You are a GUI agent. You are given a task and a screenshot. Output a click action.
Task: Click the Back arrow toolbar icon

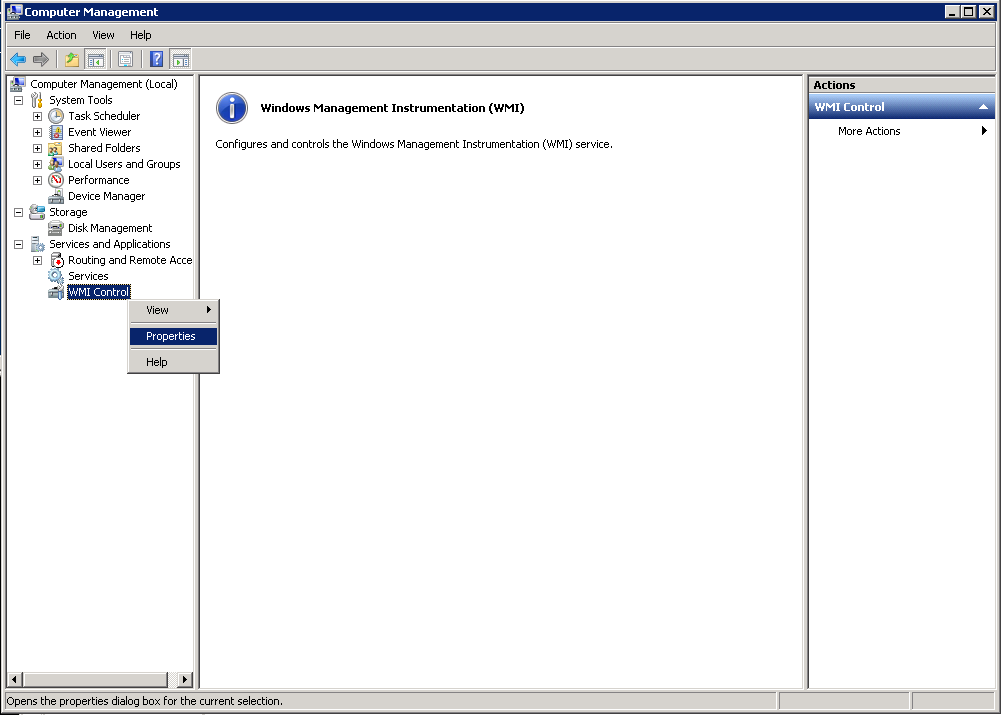(x=18, y=59)
